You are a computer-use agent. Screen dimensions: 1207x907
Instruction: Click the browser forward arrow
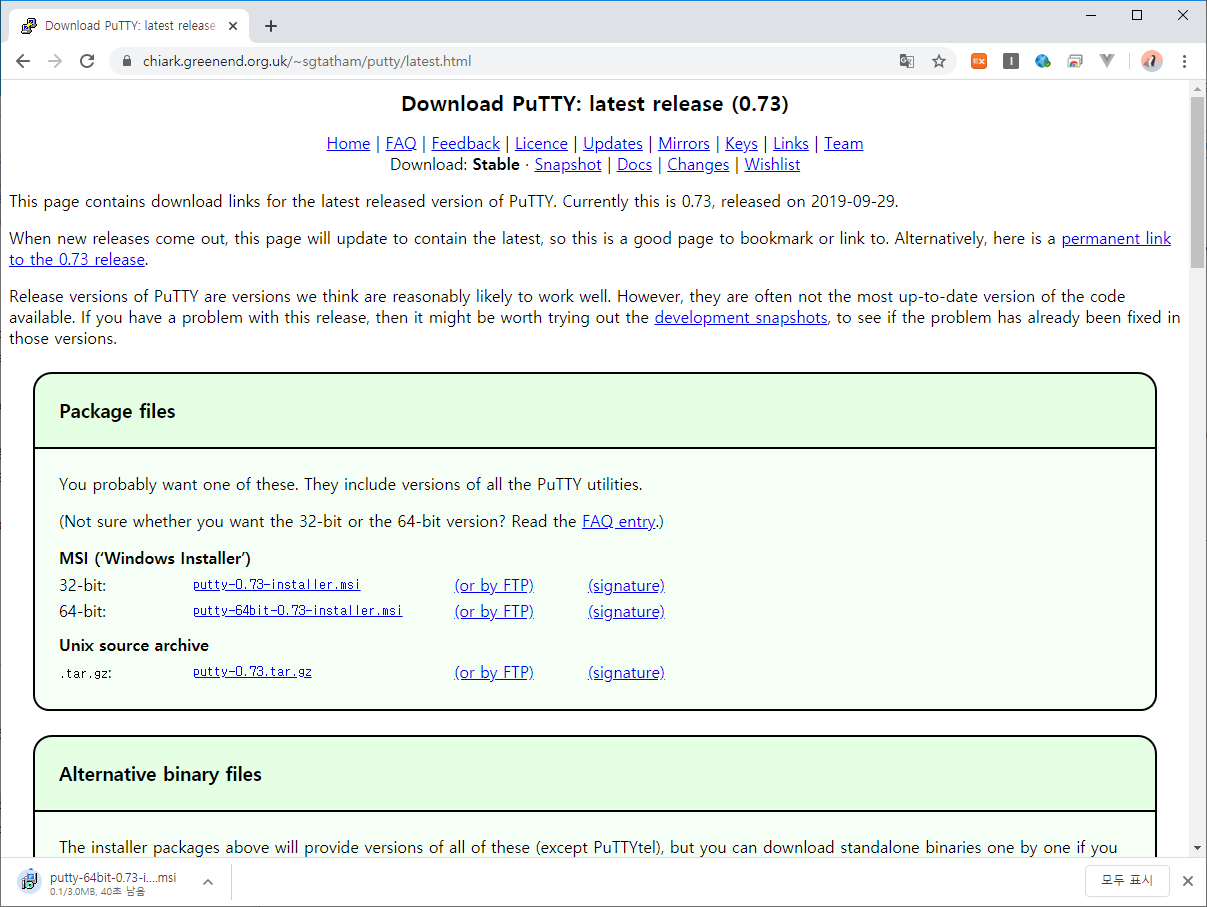pyautogui.click(x=55, y=61)
